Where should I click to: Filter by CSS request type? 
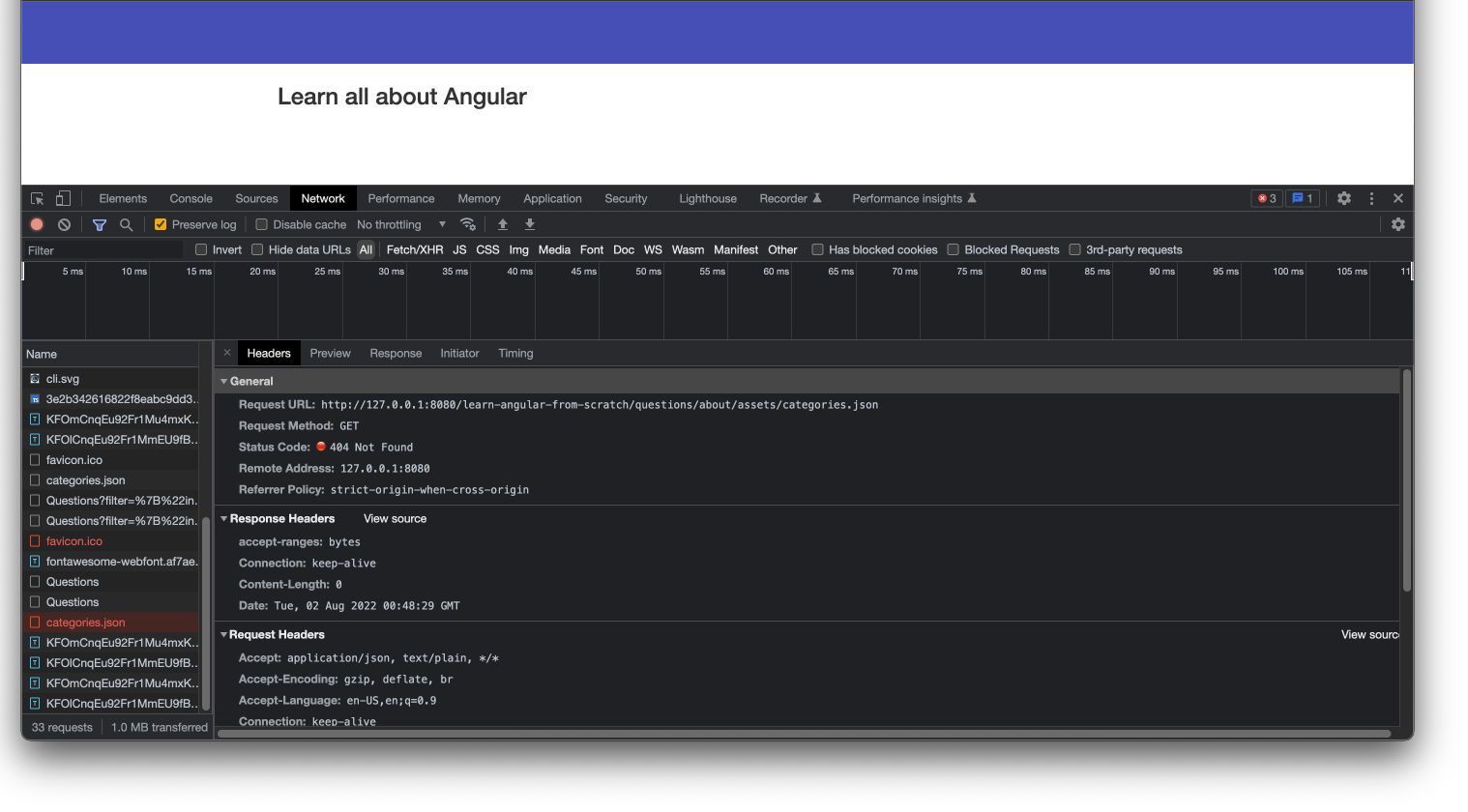487,249
